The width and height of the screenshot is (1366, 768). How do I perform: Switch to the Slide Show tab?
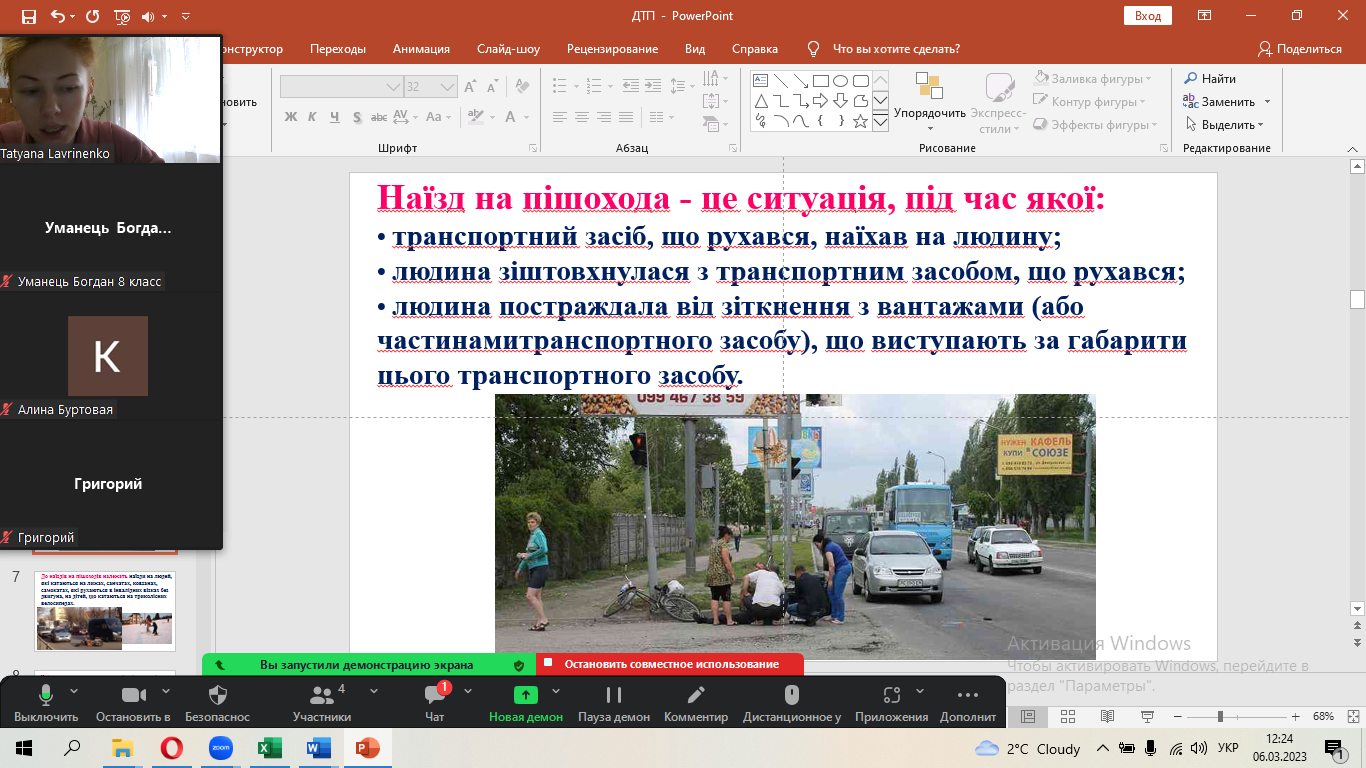508,49
